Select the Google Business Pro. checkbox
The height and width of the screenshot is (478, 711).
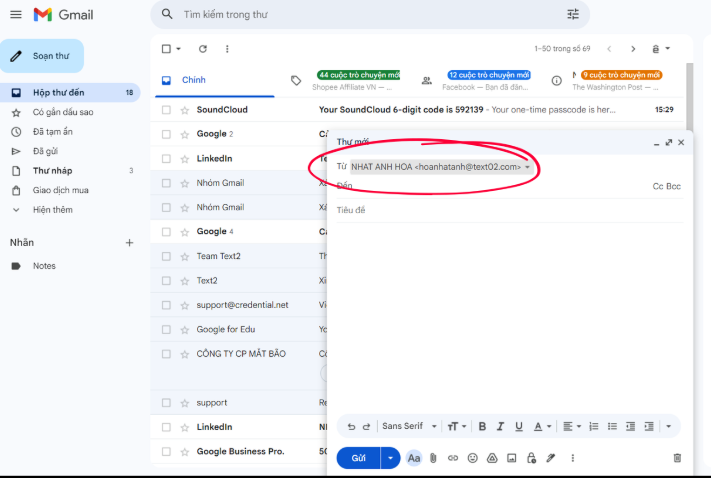(166, 452)
